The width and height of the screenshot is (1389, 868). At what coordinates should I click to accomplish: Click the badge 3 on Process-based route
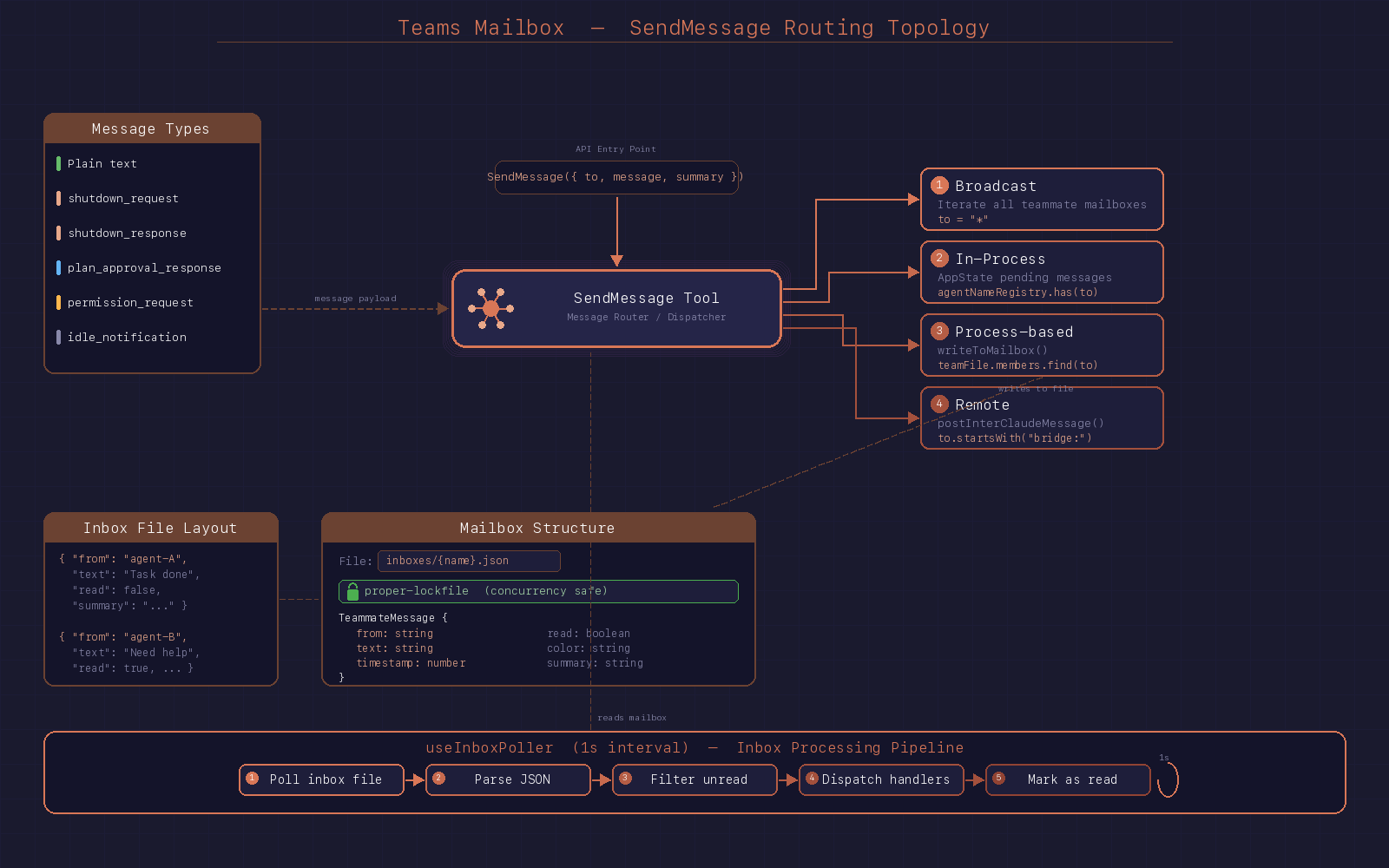(939, 331)
